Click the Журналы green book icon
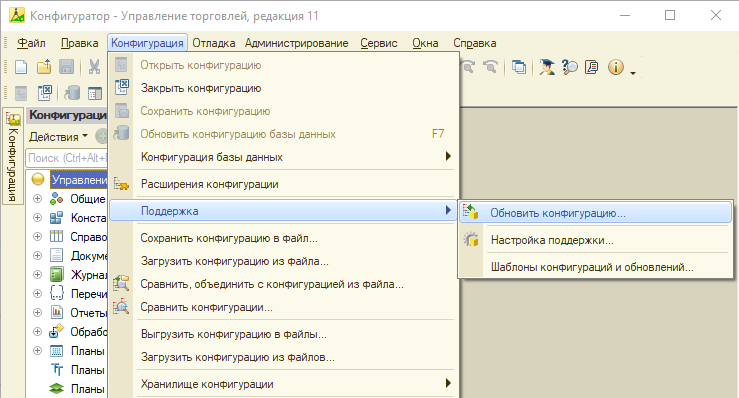 [57, 274]
